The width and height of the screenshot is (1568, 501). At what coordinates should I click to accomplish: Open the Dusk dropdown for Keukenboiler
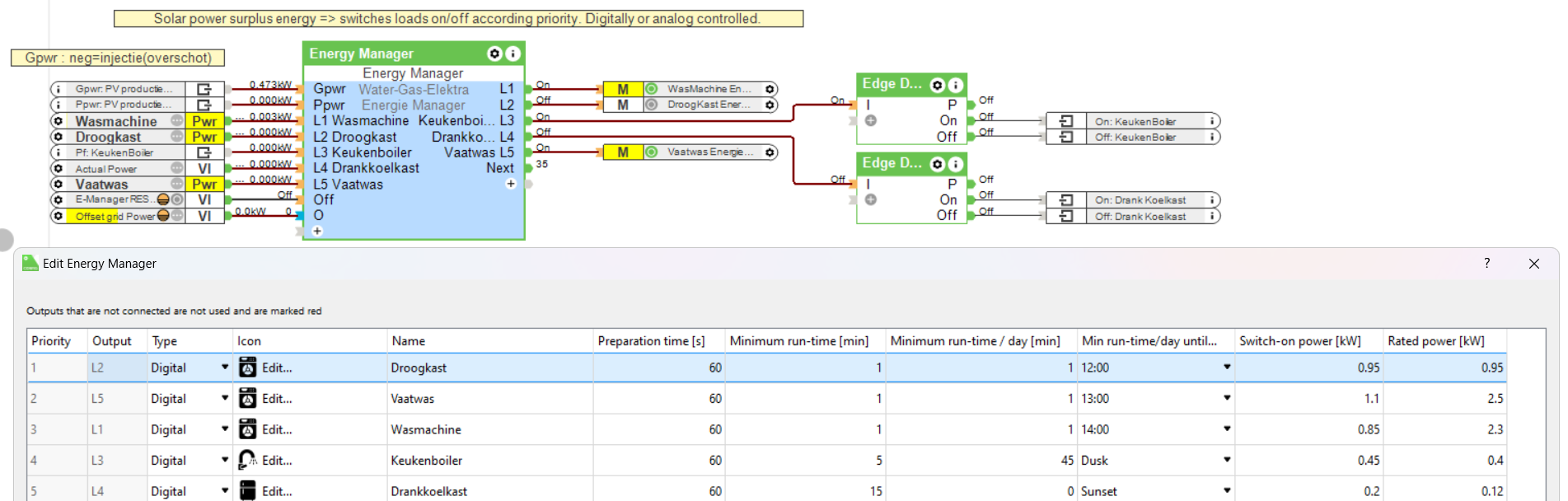point(1226,460)
